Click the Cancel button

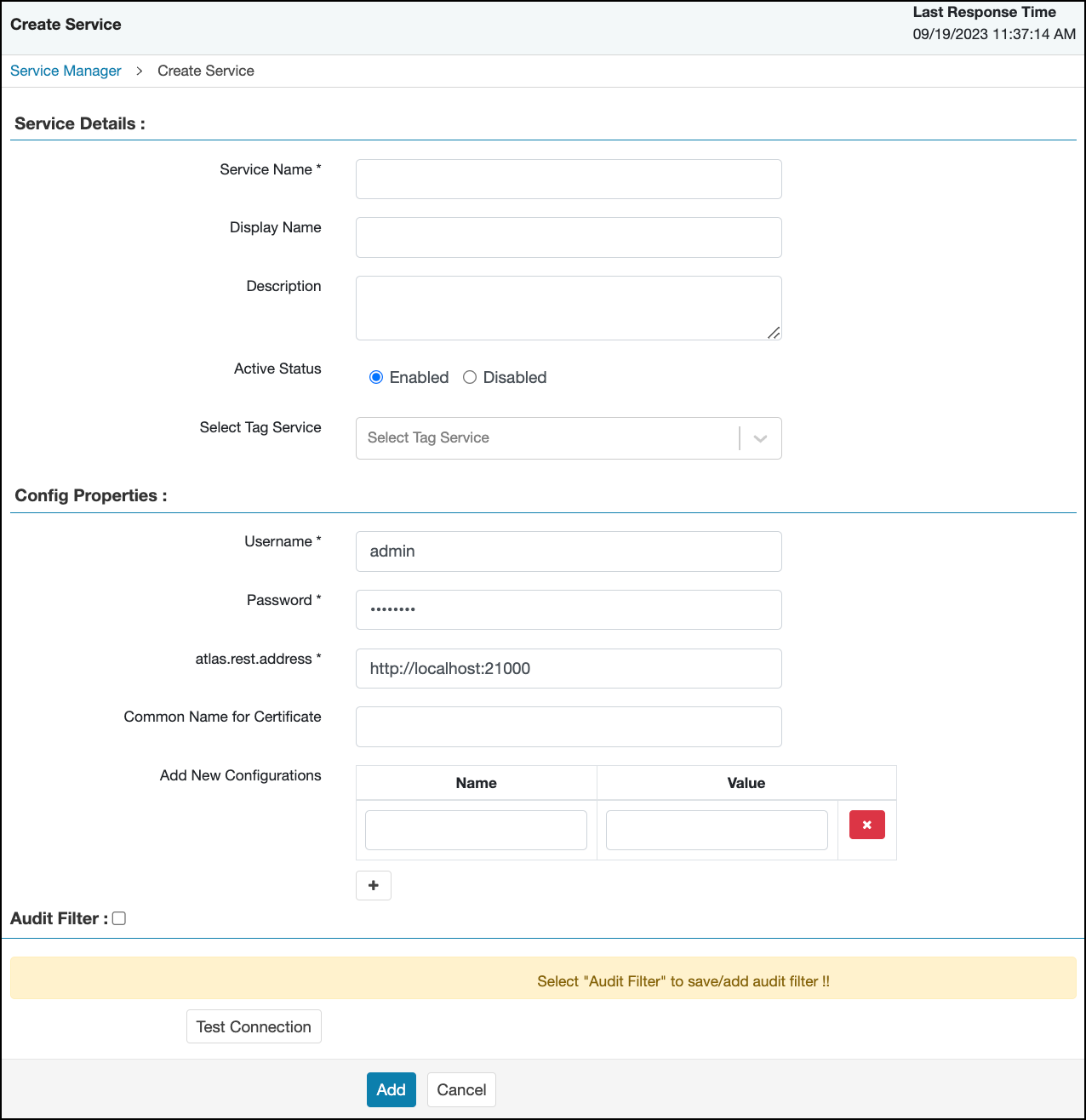coord(461,1089)
